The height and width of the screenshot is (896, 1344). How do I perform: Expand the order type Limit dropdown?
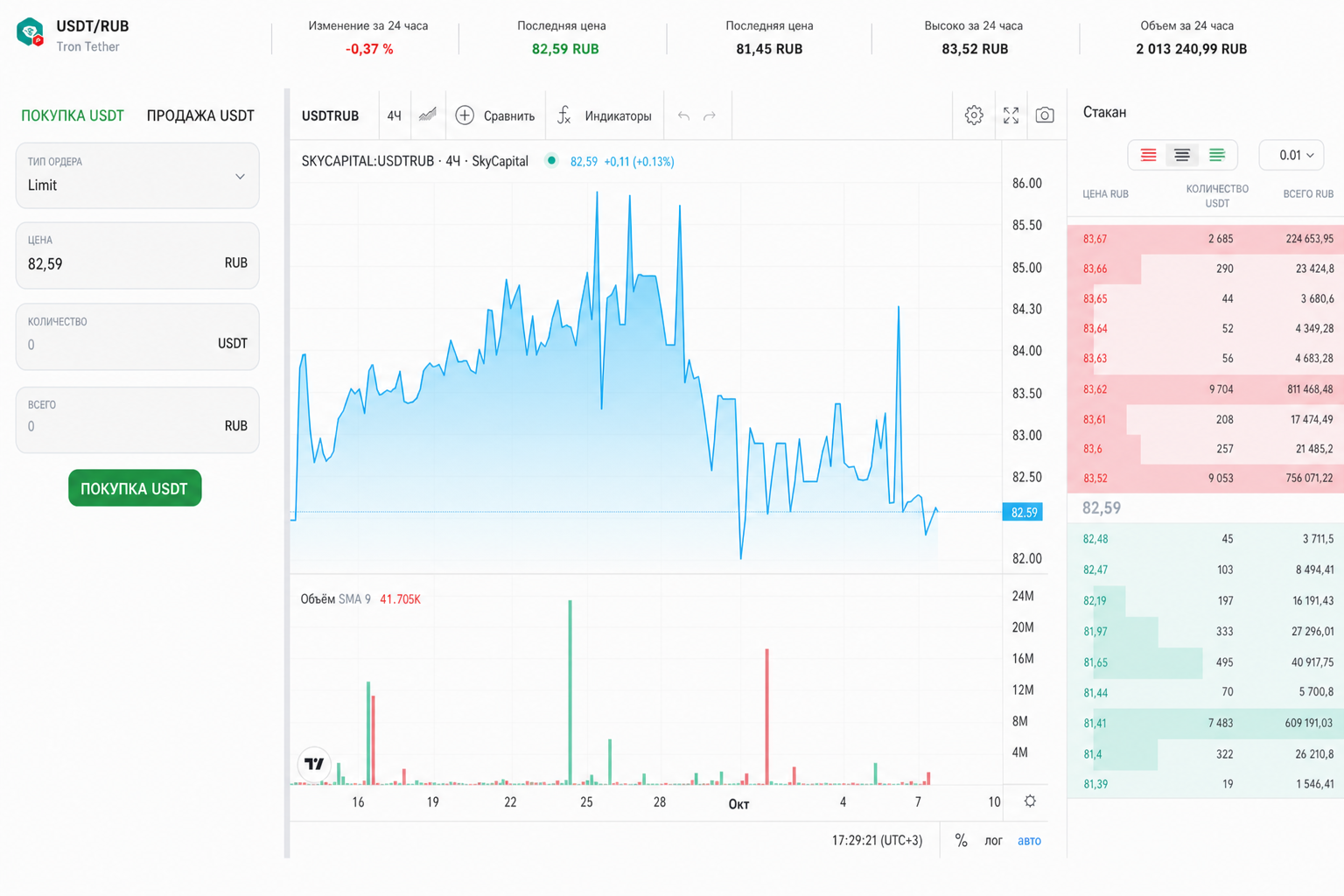(x=137, y=176)
